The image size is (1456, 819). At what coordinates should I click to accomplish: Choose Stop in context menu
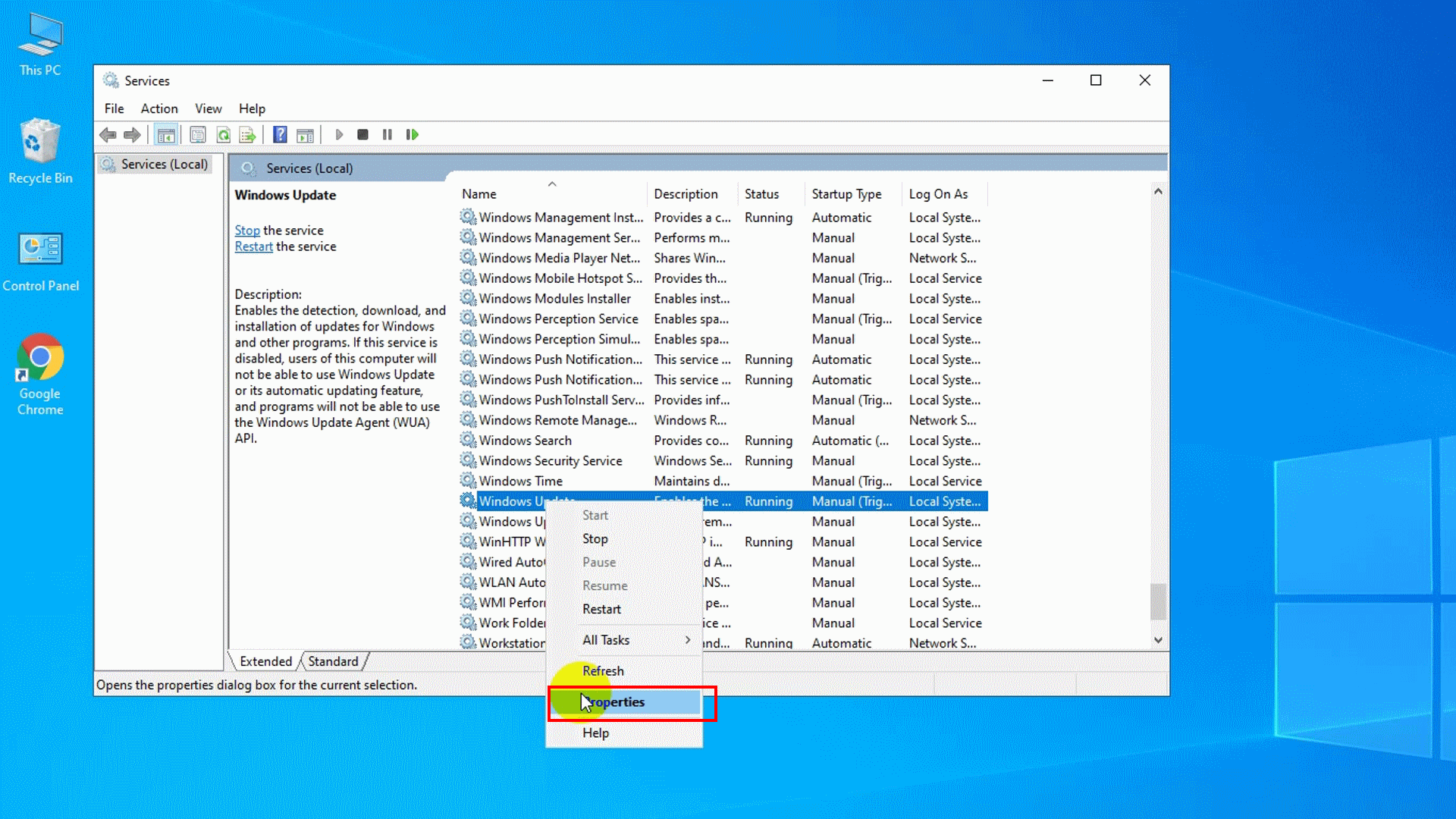tap(624, 538)
